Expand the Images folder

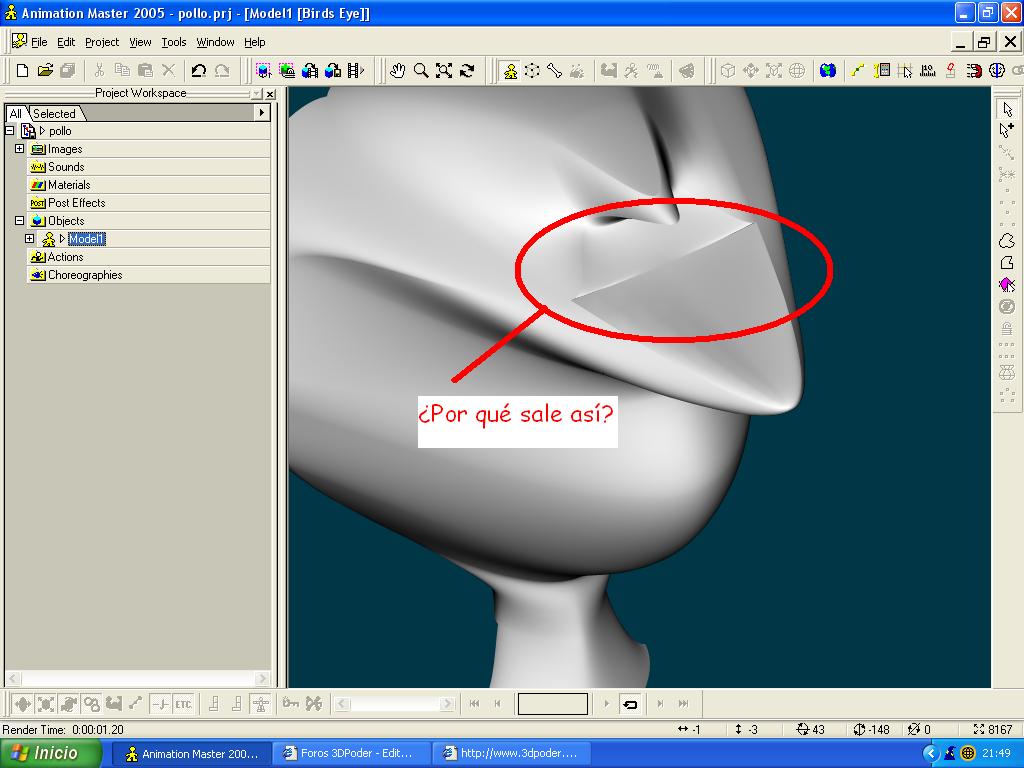20,149
